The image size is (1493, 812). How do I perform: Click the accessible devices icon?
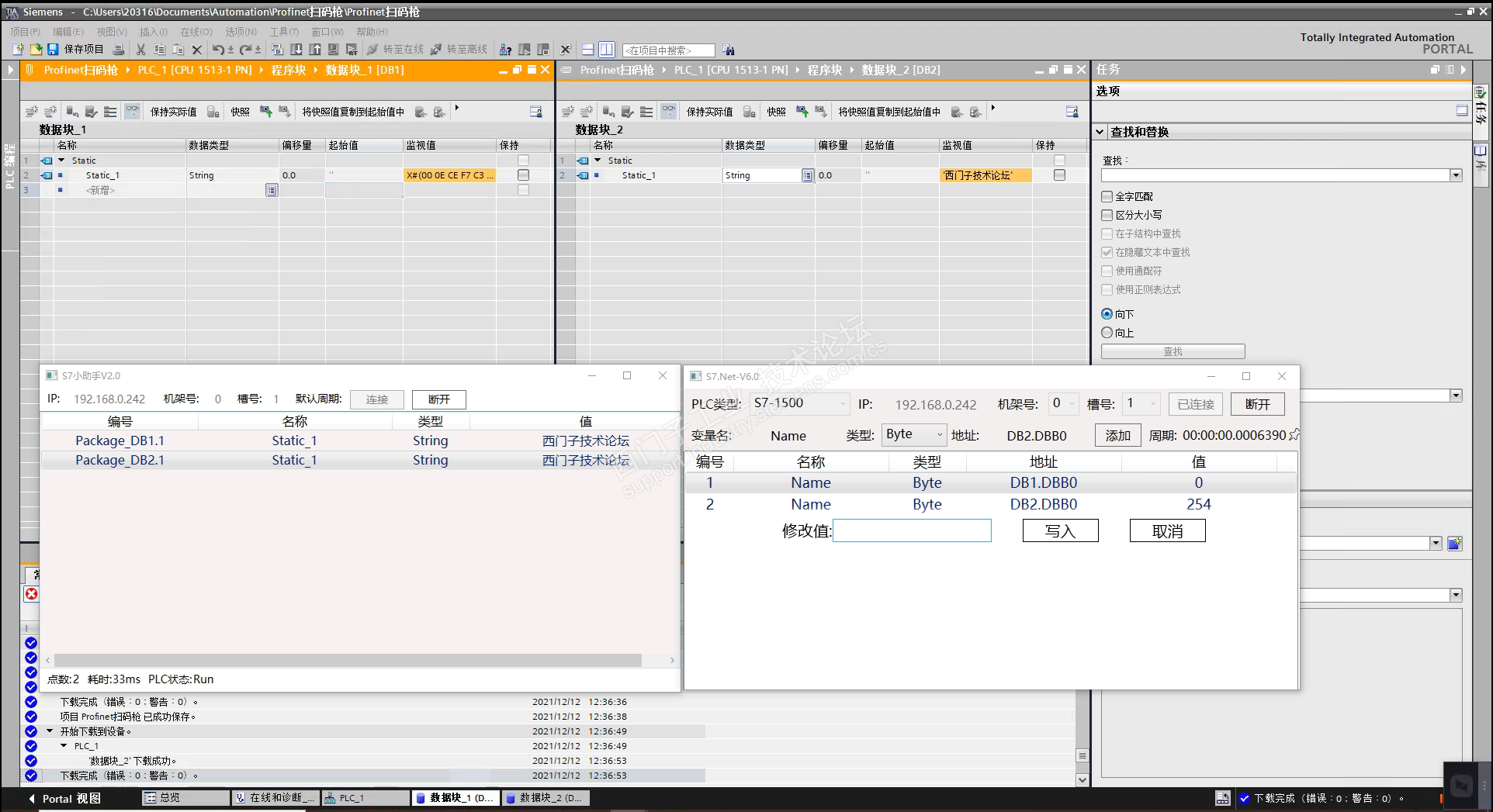point(505,50)
